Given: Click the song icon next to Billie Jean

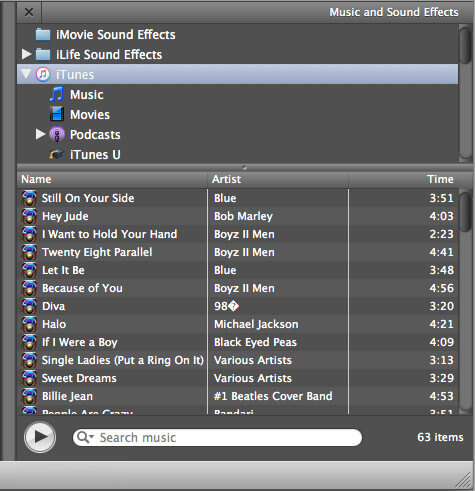Looking at the screenshot, I should tap(29, 396).
